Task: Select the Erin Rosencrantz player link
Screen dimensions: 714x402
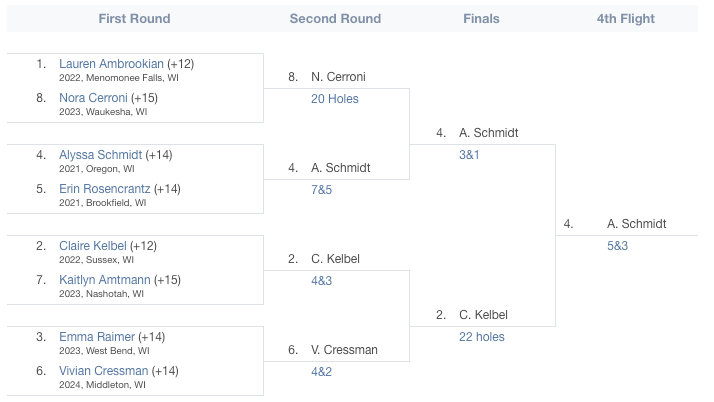Action: point(105,189)
